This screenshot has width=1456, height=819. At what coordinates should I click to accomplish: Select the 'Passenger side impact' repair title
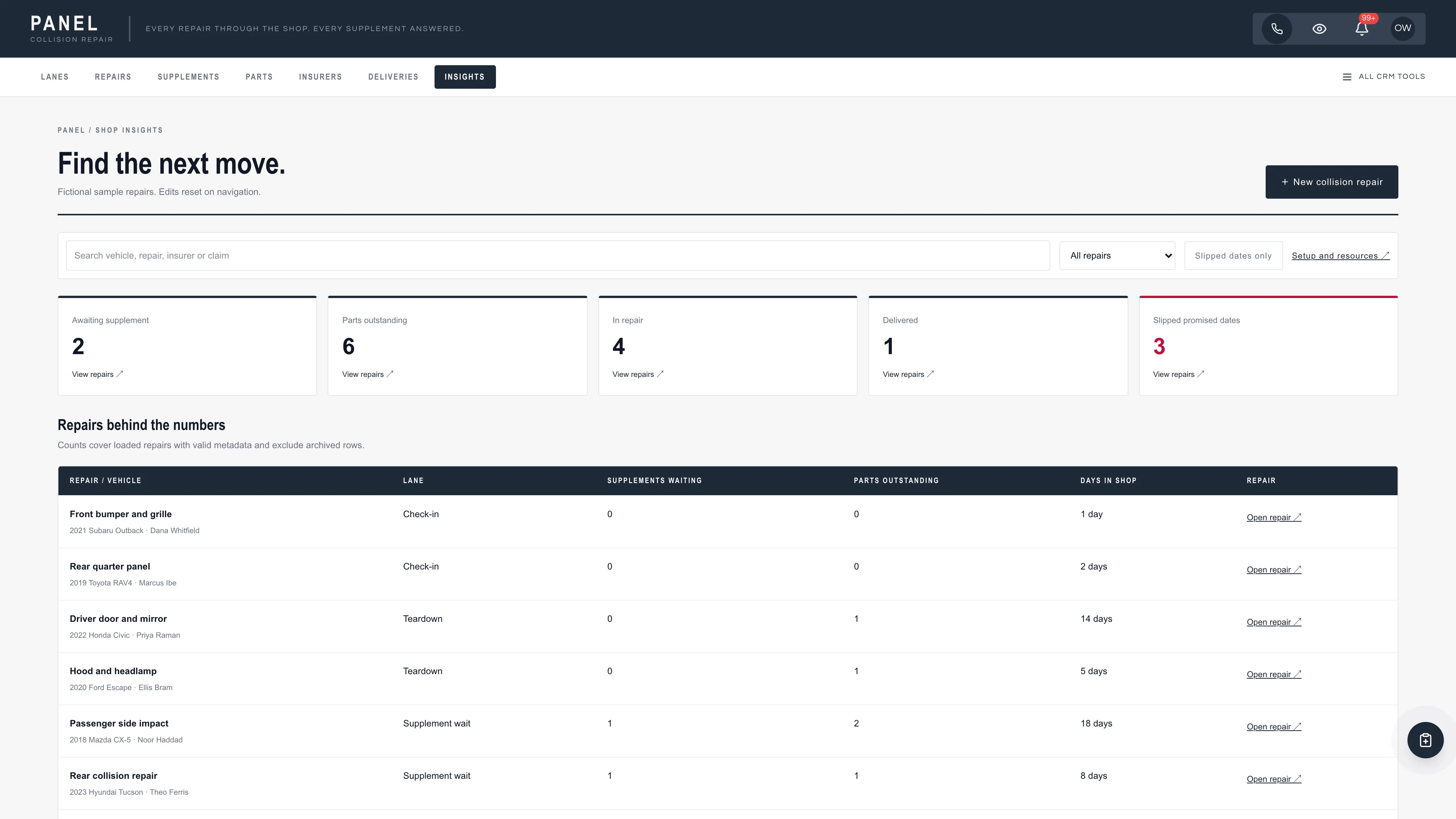click(119, 723)
